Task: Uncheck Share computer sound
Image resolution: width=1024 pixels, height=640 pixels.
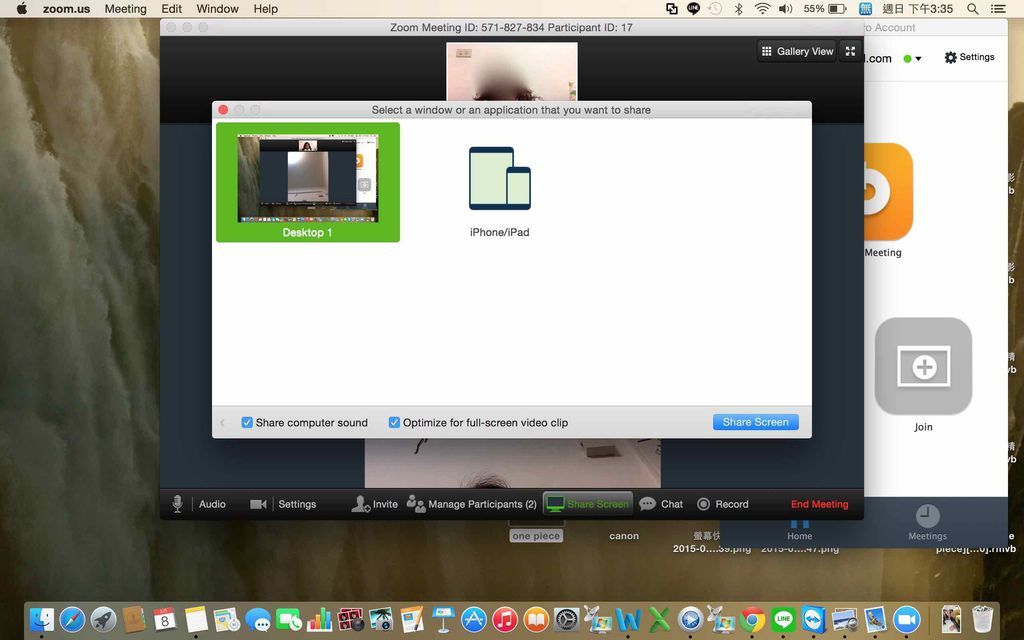Action: coord(247,423)
